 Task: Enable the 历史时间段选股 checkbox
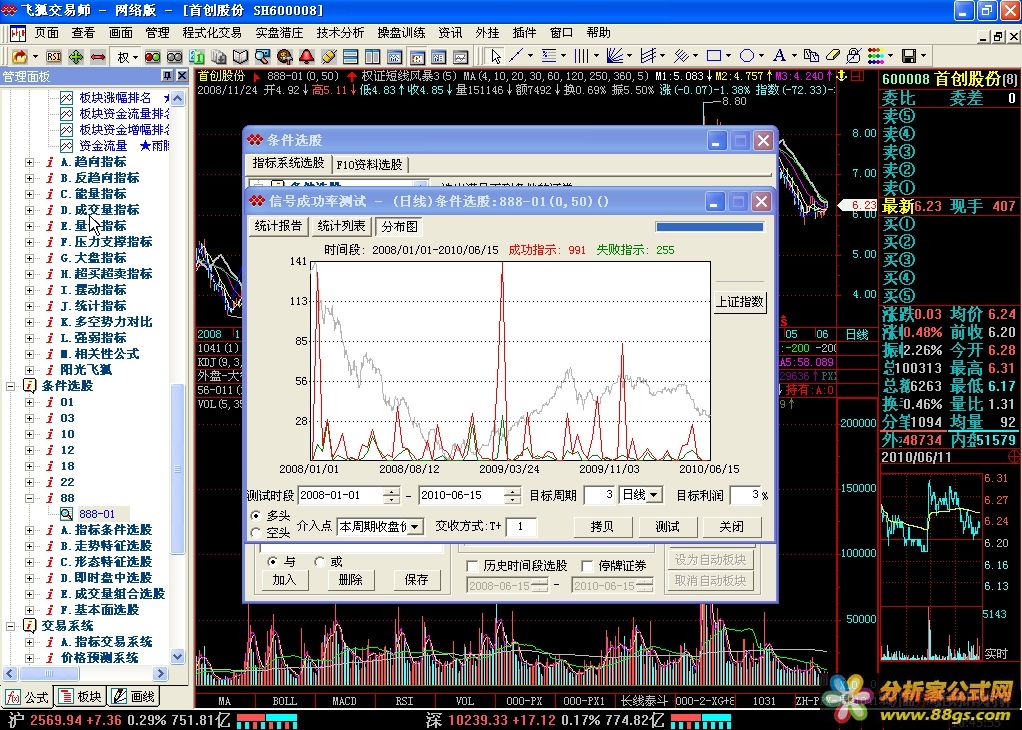tap(473, 566)
